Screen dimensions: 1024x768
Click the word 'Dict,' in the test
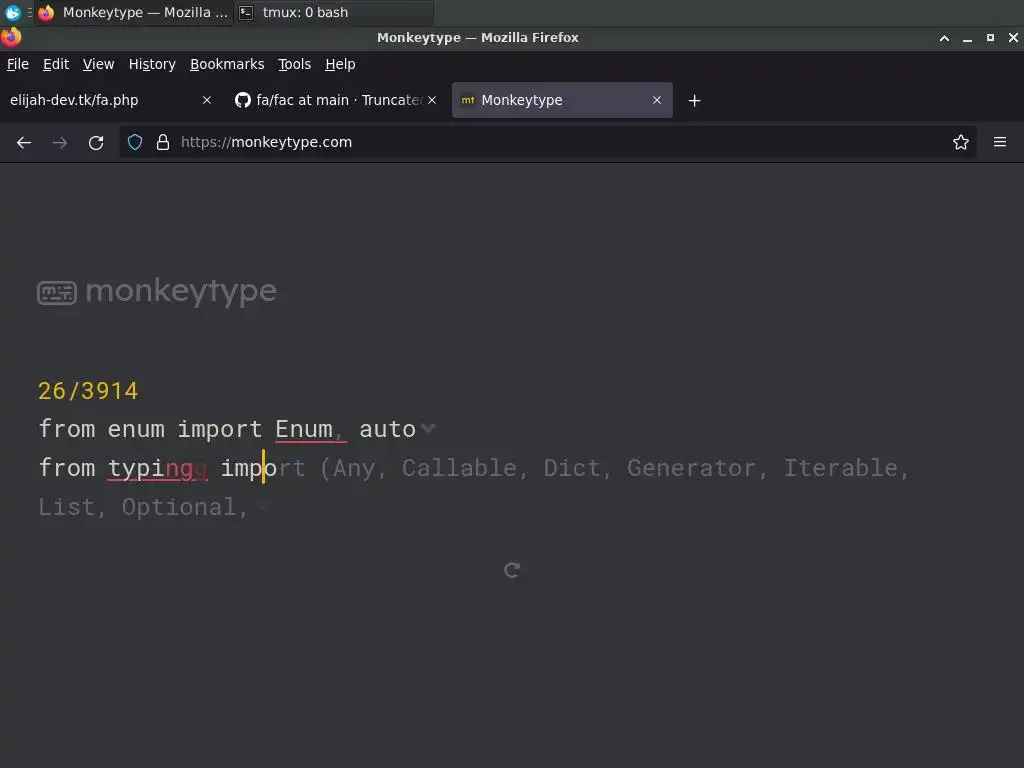(x=577, y=468)
